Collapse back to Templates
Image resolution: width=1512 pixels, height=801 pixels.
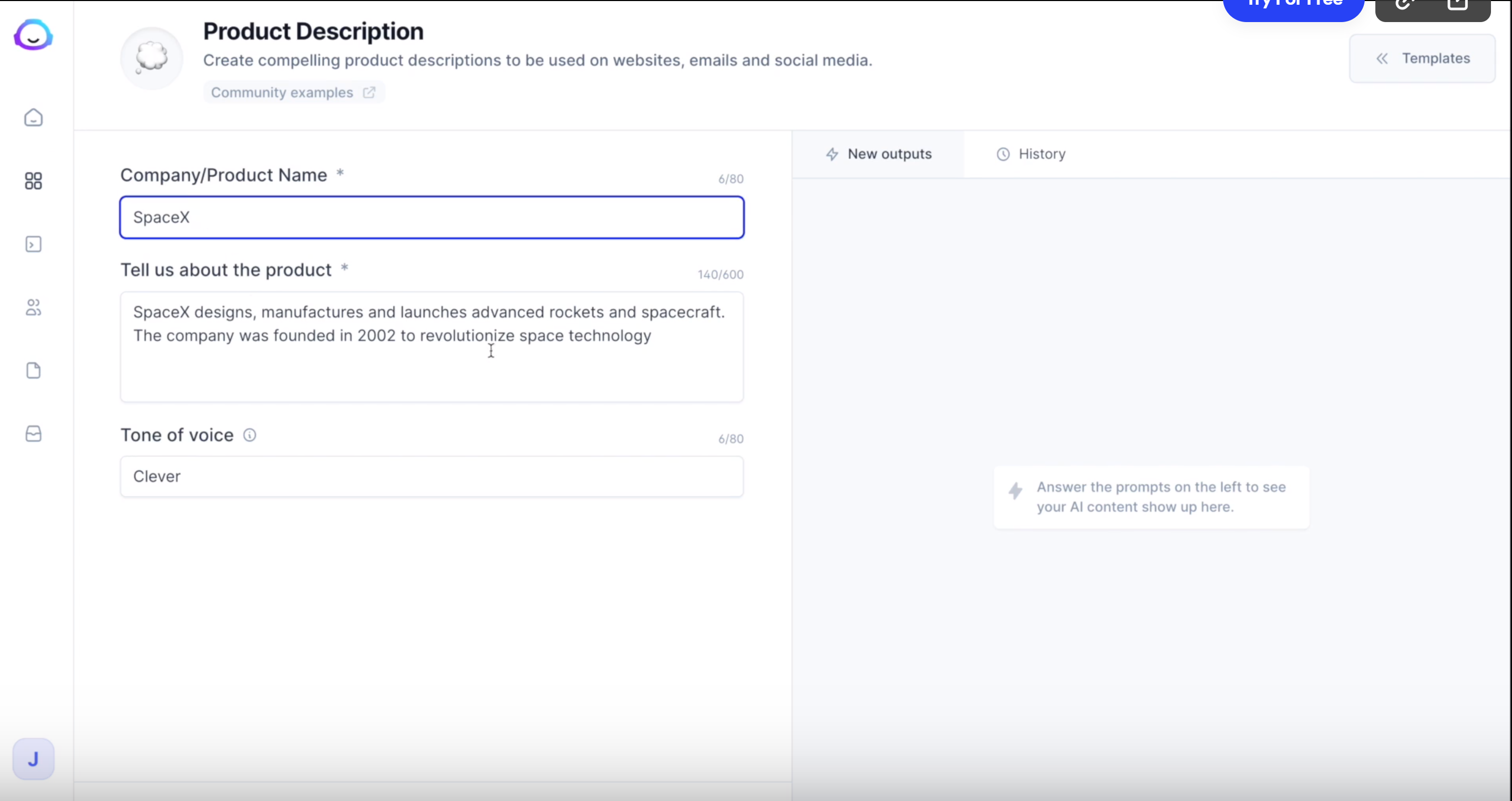[x=1422, y=58]
